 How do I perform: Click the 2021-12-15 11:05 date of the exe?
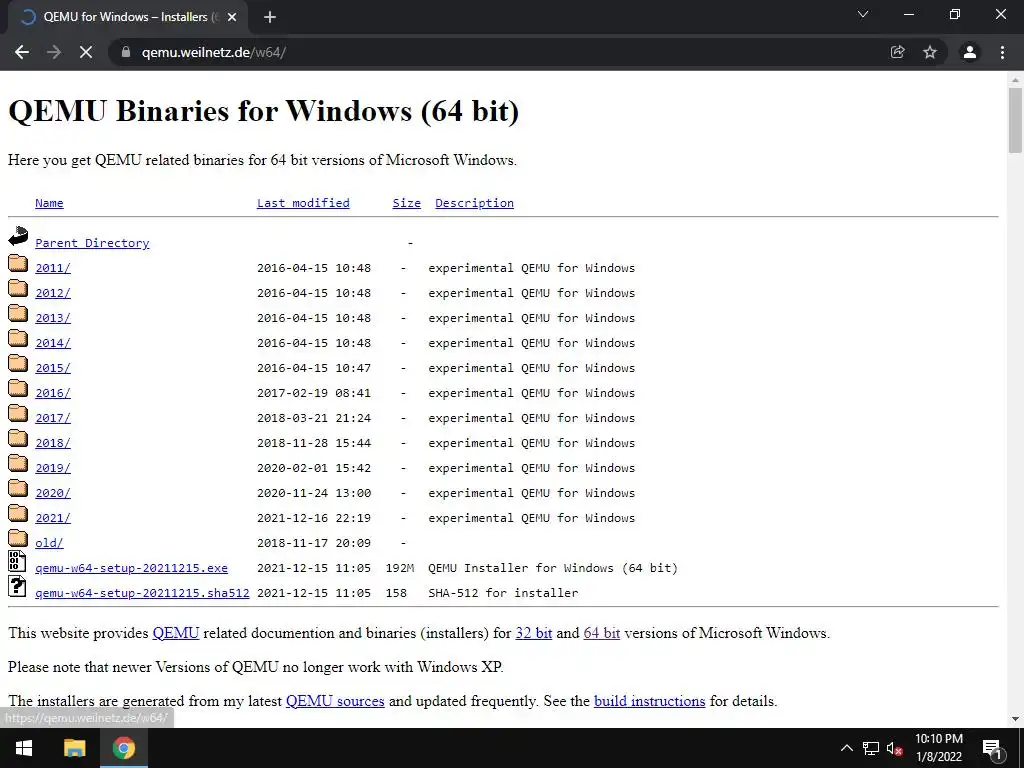point(313,568)
